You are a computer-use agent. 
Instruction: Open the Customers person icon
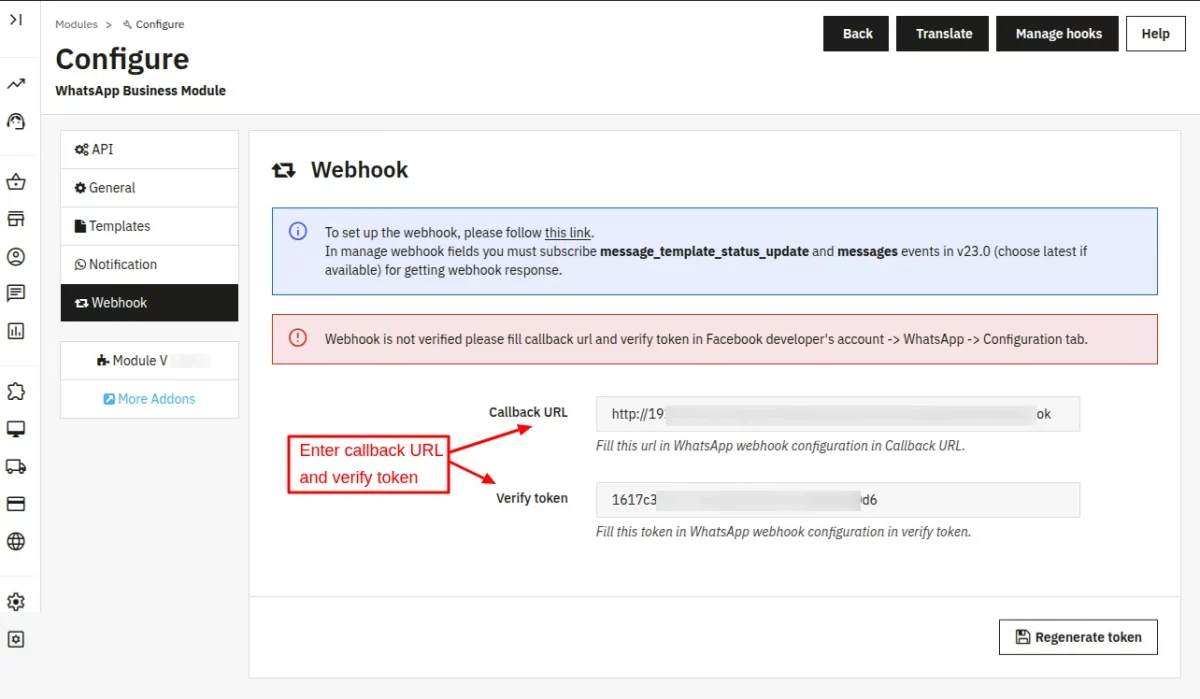tap(17, 257)
